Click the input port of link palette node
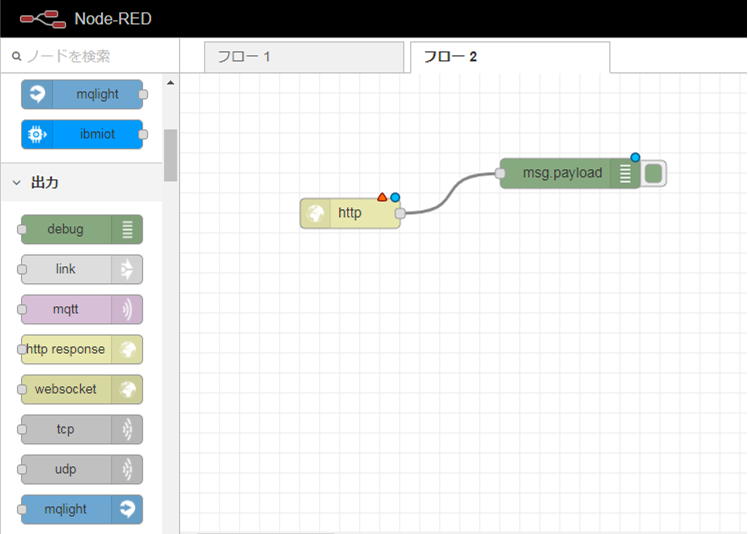Image resolution: width=748 pixels, height=534 pixels. 22,270
